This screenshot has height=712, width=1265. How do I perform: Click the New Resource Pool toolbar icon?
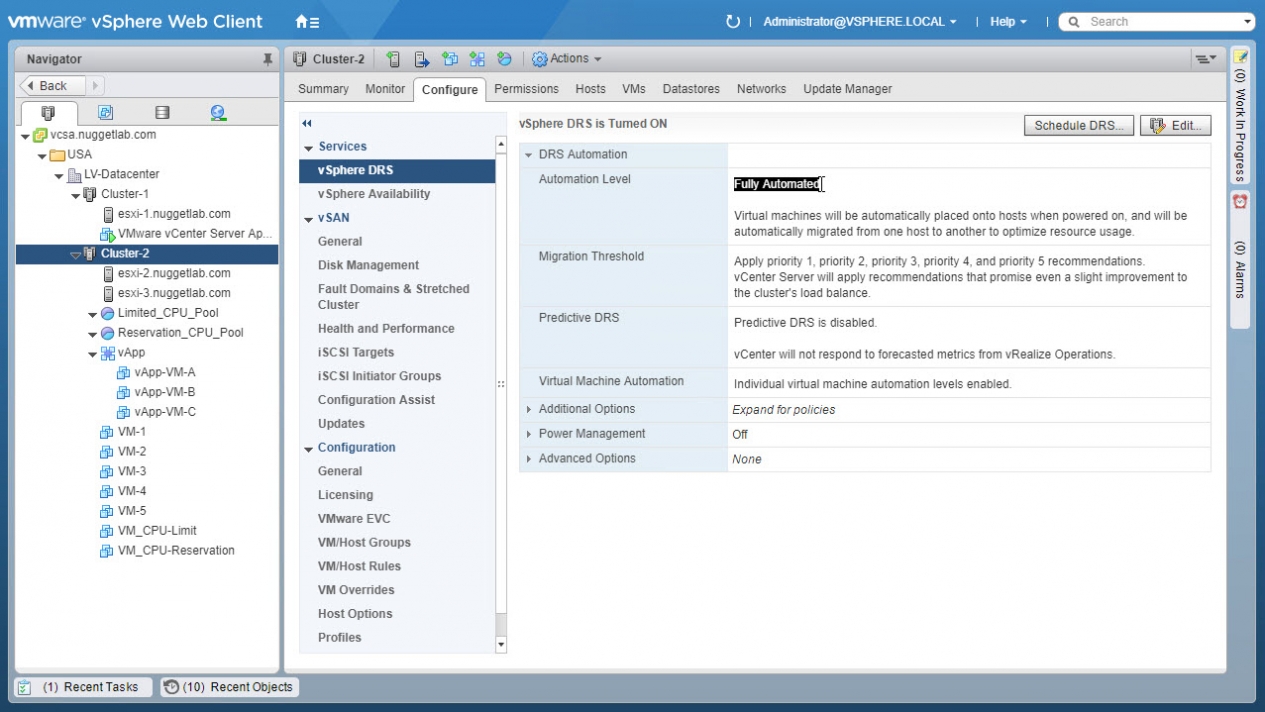[x=504, y=59]
